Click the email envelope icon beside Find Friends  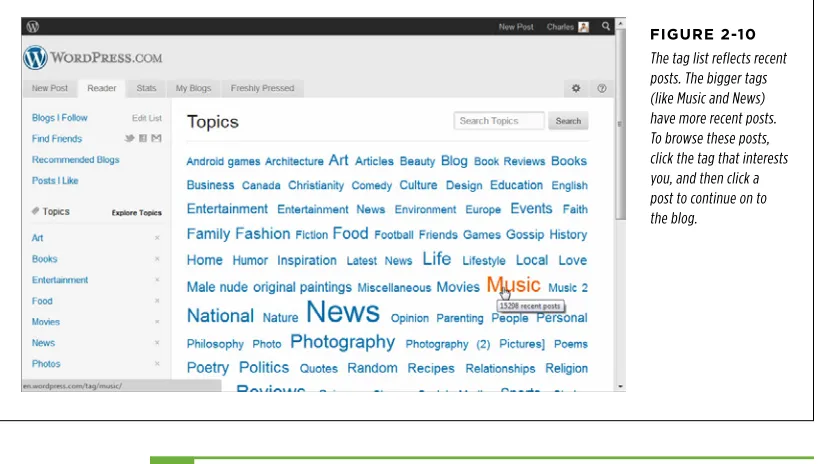(157, 138)
